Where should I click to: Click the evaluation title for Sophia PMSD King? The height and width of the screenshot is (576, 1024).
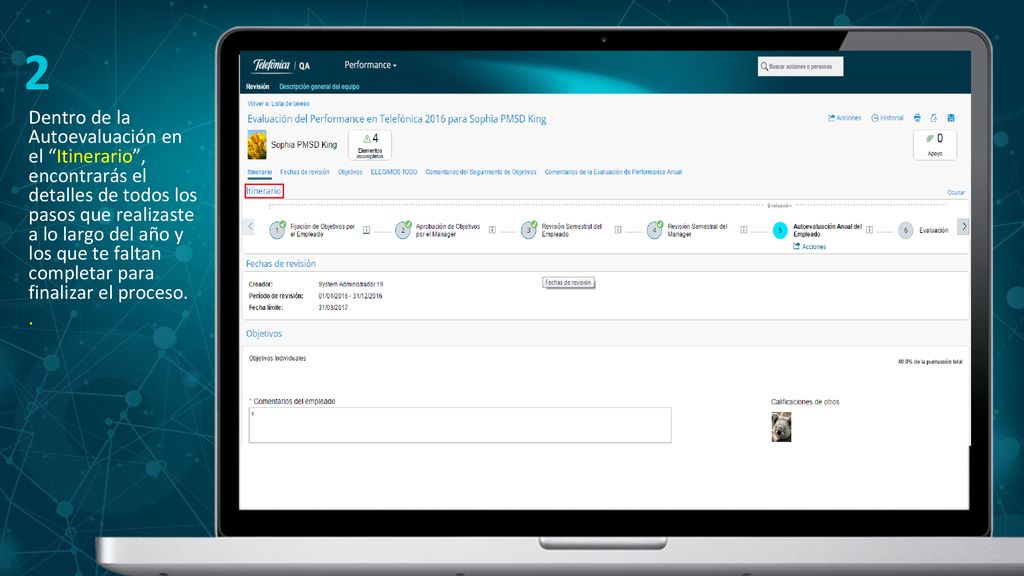396,119
